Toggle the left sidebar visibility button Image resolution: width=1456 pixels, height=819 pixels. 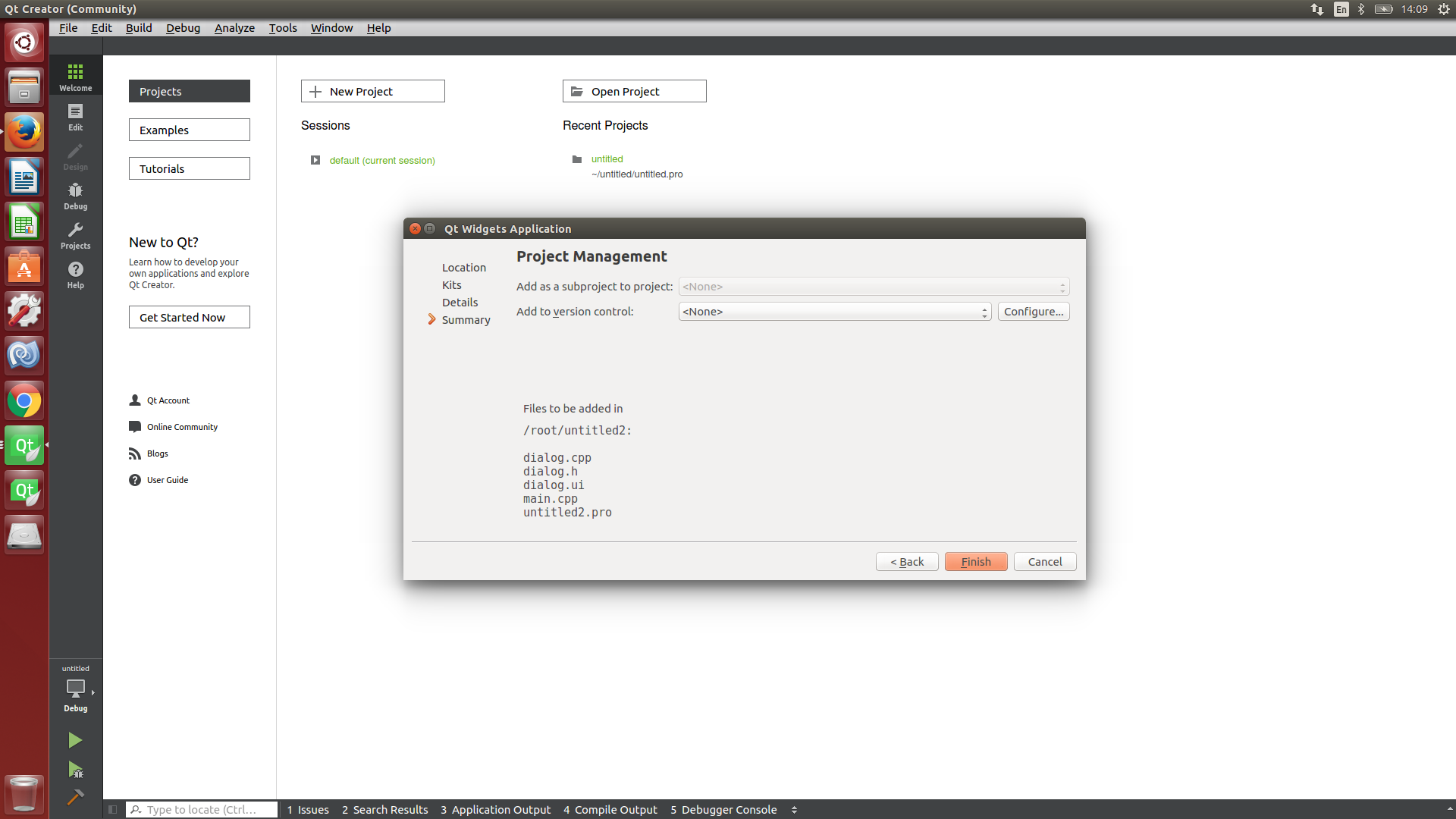112,810
